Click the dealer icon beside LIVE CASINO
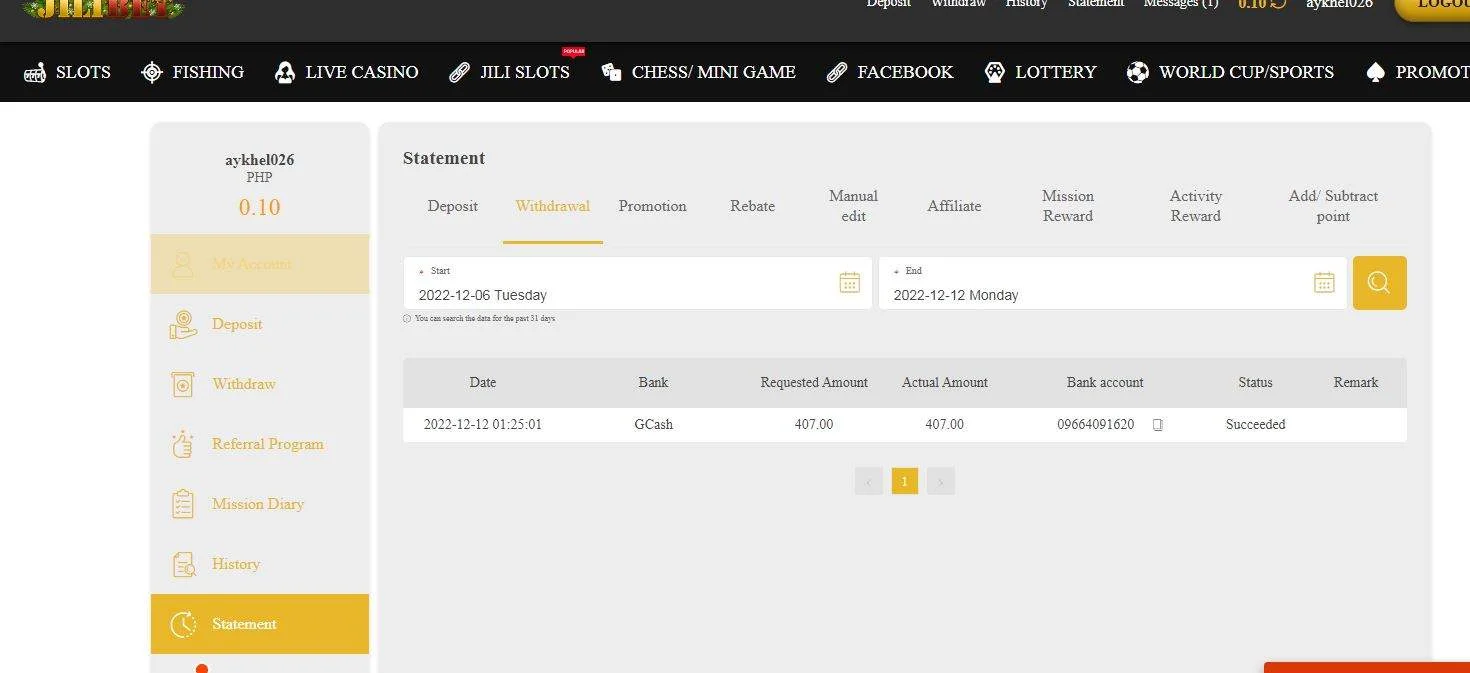Viewport: 1470px width, 673px height. pyautogui.click(x=285, y=72)
